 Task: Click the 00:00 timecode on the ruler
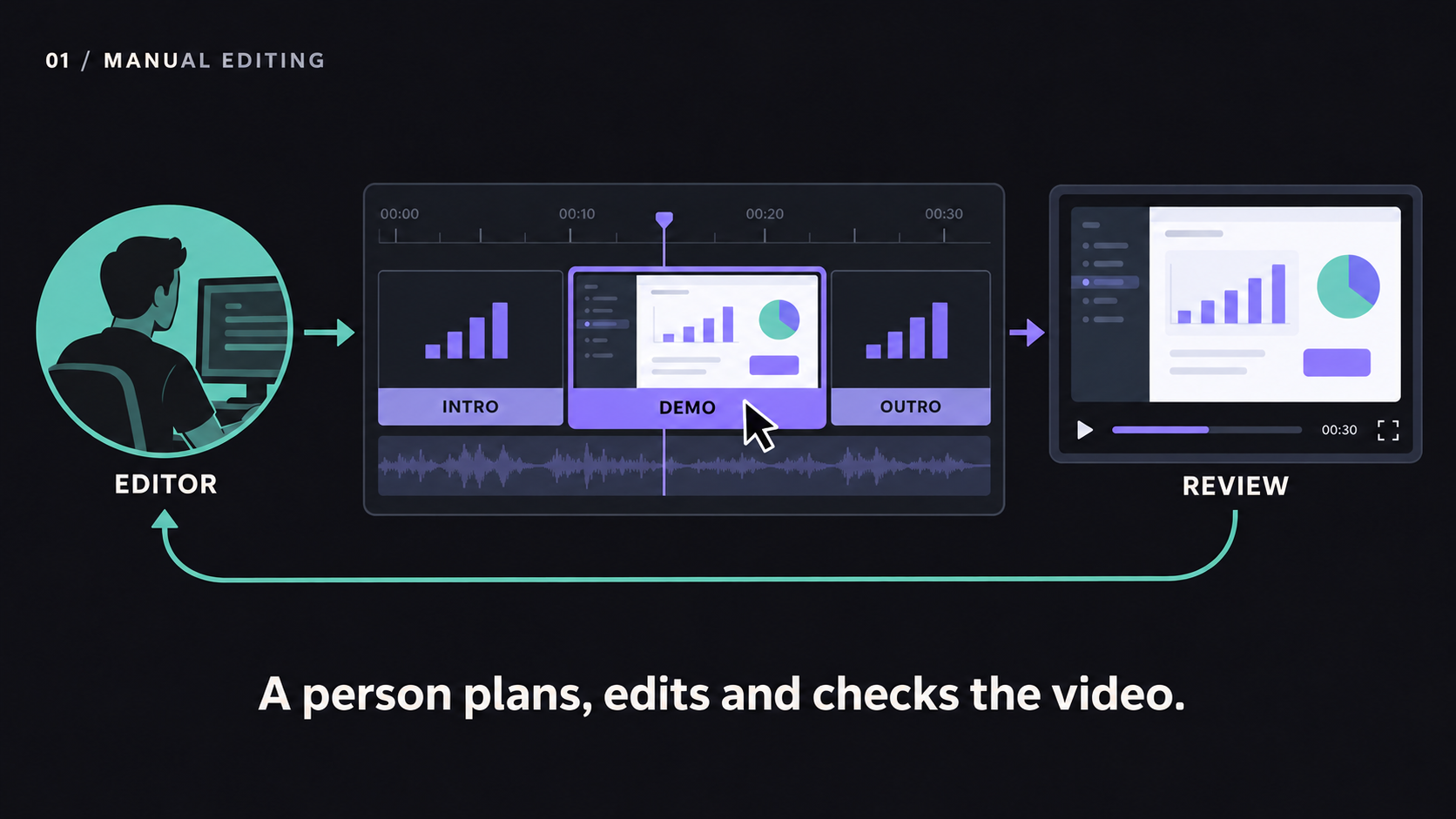click(x=400, y=214)
